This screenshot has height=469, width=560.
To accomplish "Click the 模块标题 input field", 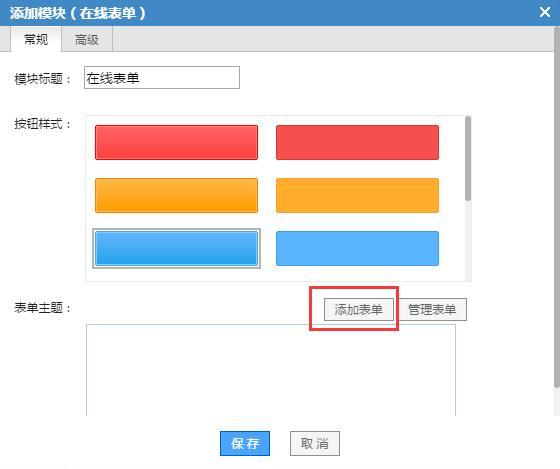I will 162,78.
